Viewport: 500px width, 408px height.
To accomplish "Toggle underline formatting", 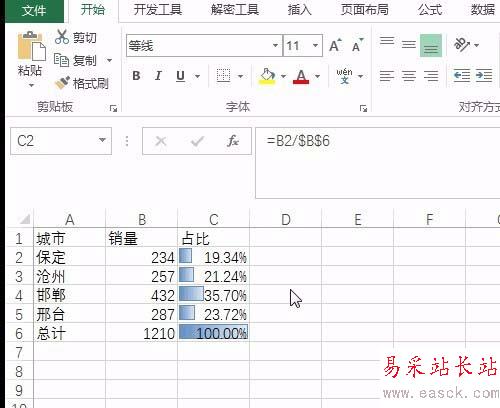I will tap(180, 76).
